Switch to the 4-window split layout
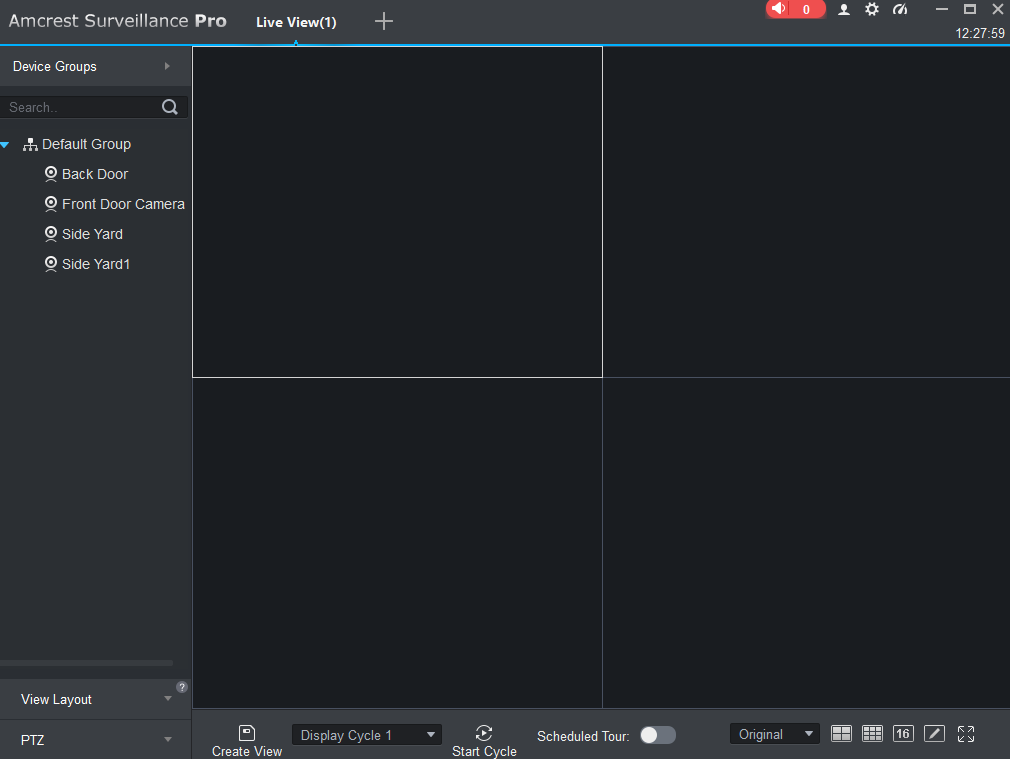1010x759 pixels. coord(842,734)
